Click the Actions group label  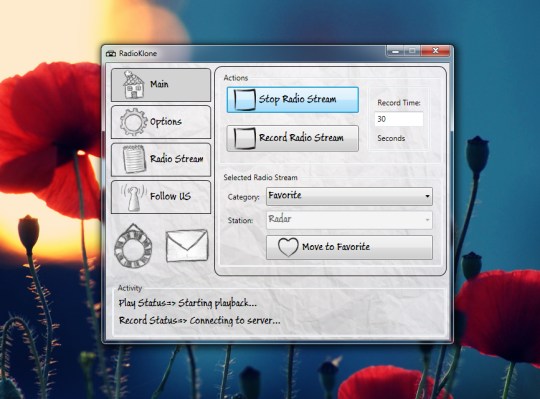coord(236,78)
